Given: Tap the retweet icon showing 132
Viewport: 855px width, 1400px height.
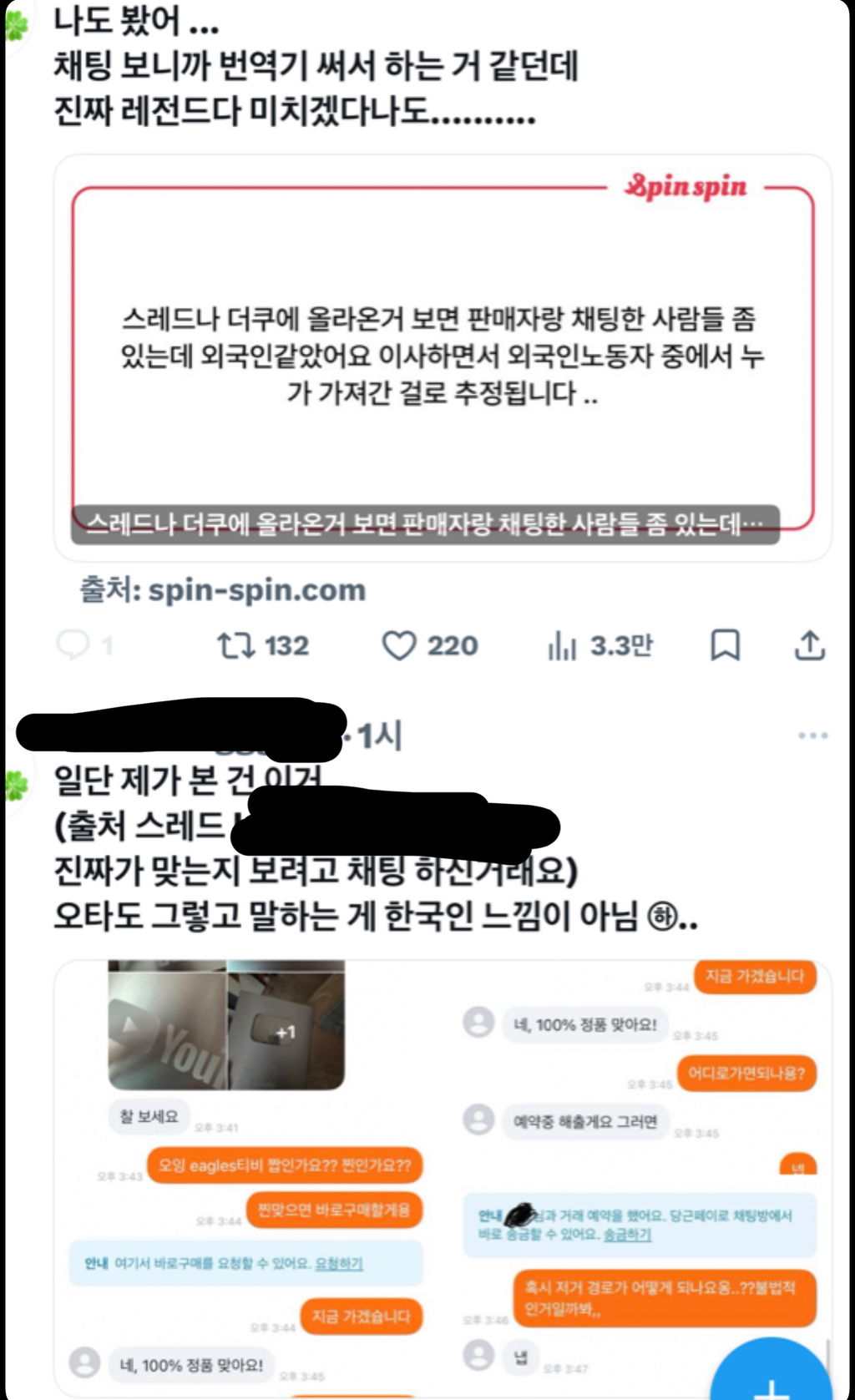Looking at the screenshot, I should [x=235, y=645].
